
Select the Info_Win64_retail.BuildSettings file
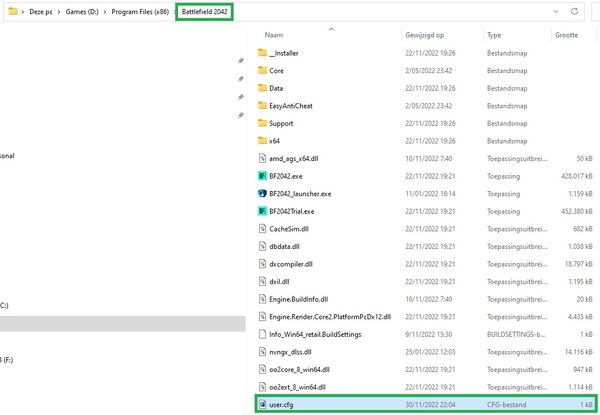coord(315,334)
